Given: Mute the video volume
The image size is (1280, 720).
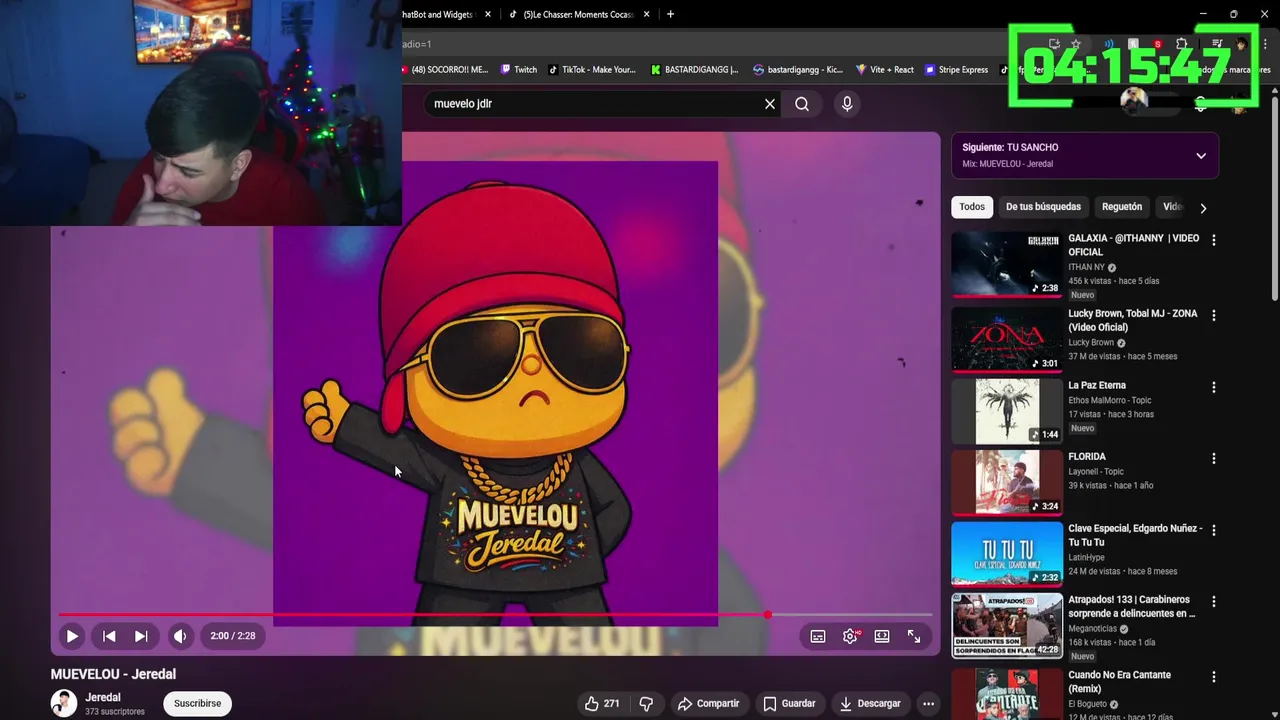Looking at the screenshot, I should (x=180, y=636).
